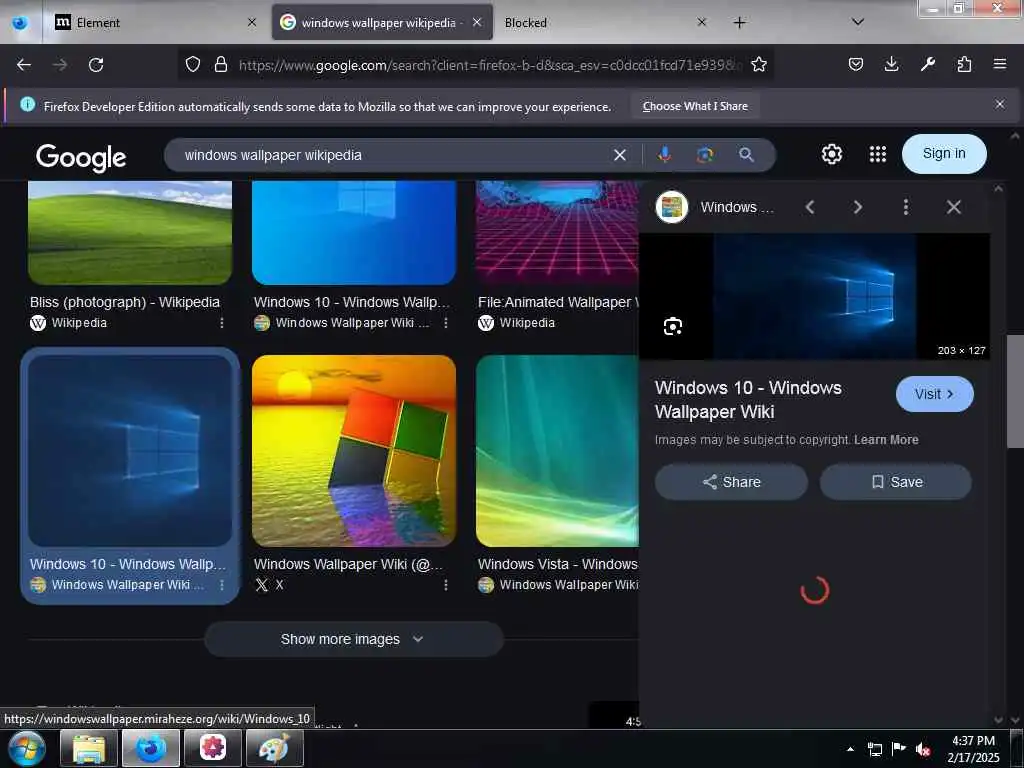
Task: Close the image preview panel
Action: click(x=953, y=207)
